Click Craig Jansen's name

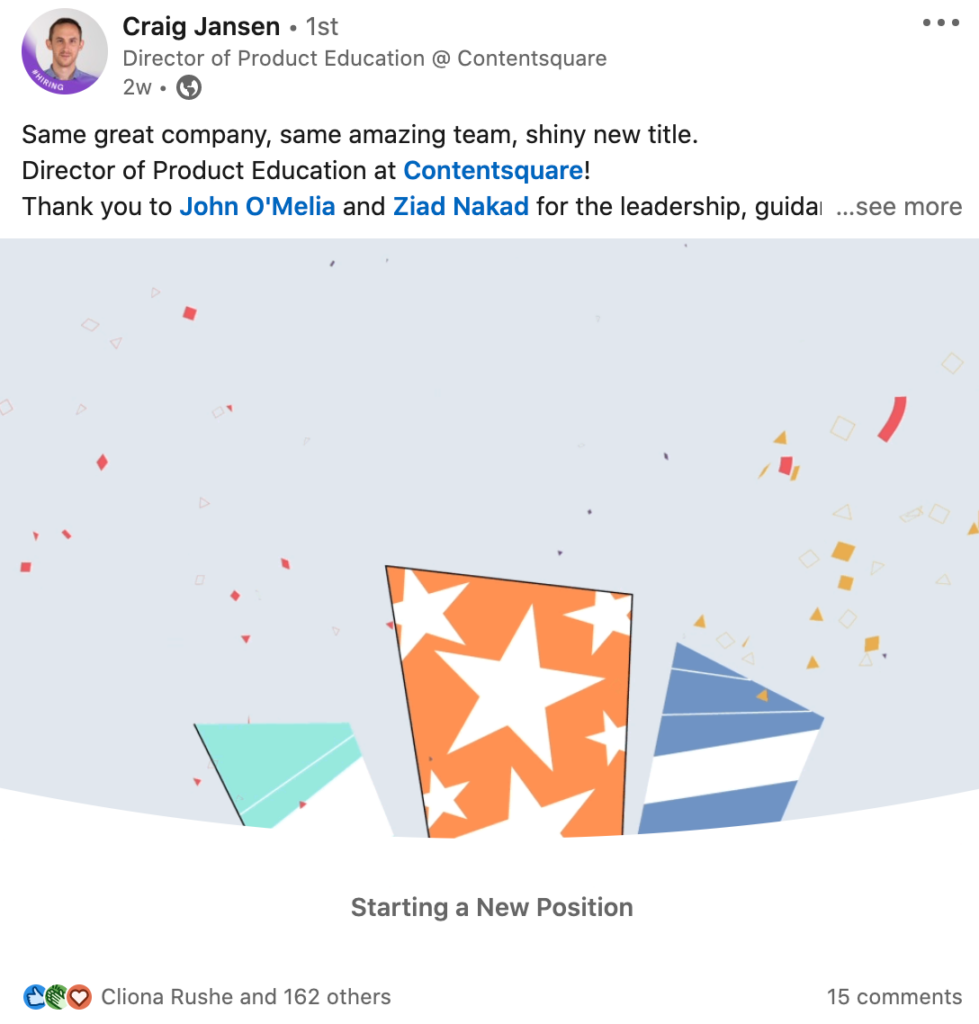click(x=198, y=26)
